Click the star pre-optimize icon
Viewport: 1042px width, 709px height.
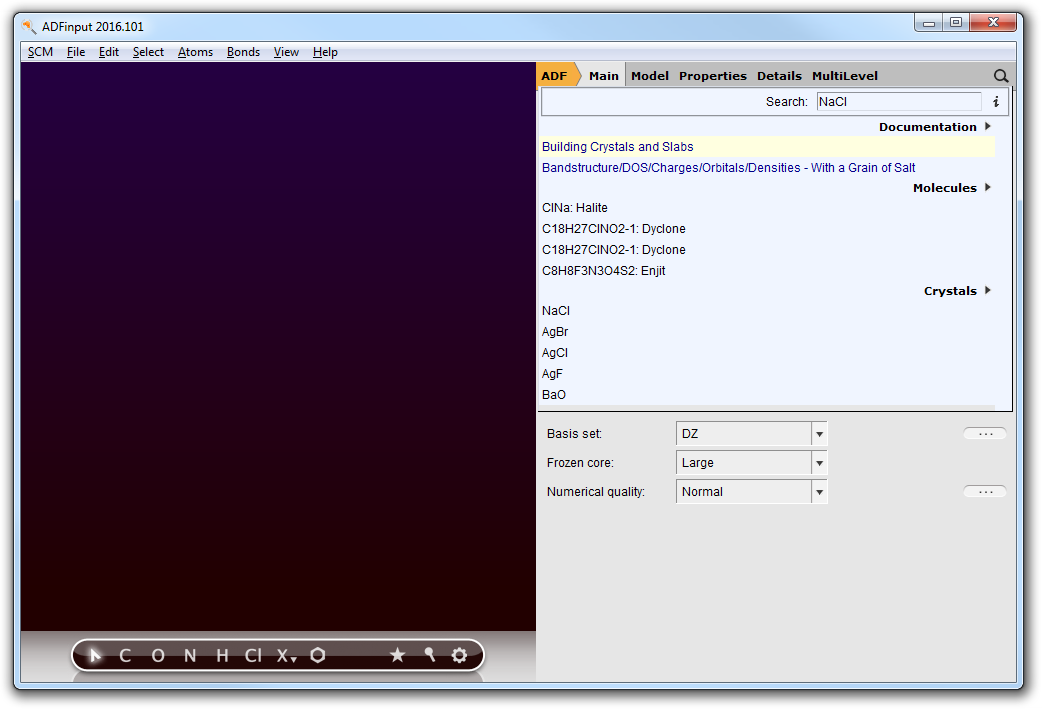(397, 655)
